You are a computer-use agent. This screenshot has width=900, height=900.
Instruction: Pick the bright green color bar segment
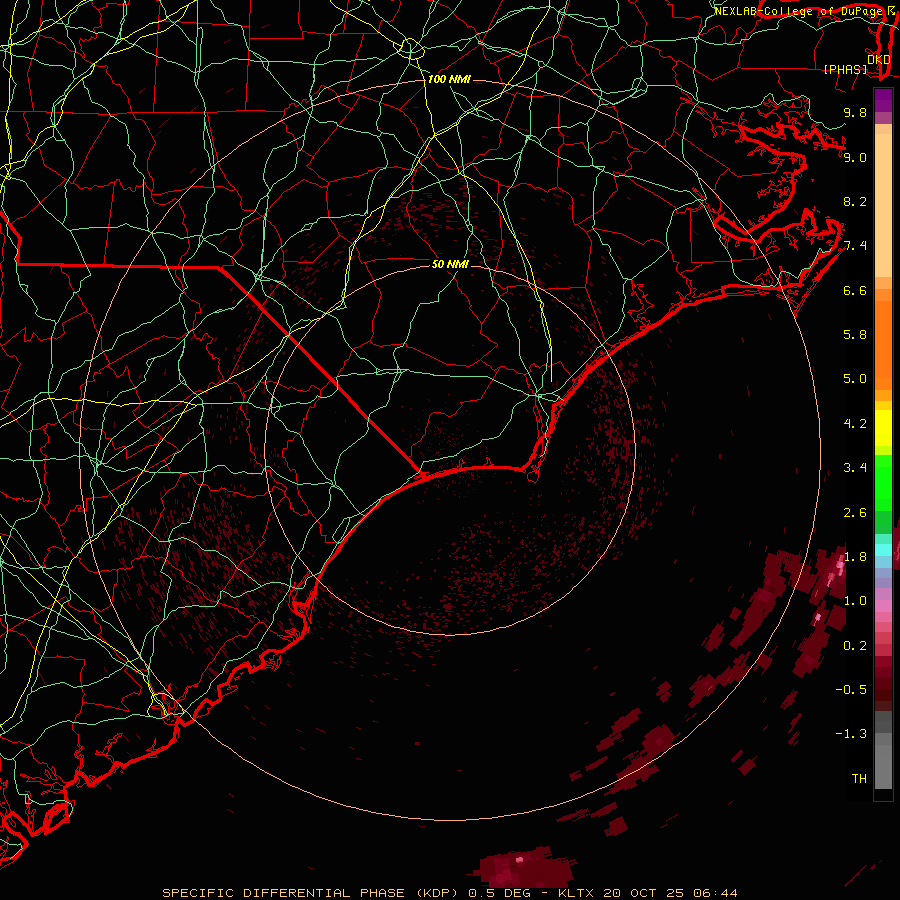click(x=883, y=483)
